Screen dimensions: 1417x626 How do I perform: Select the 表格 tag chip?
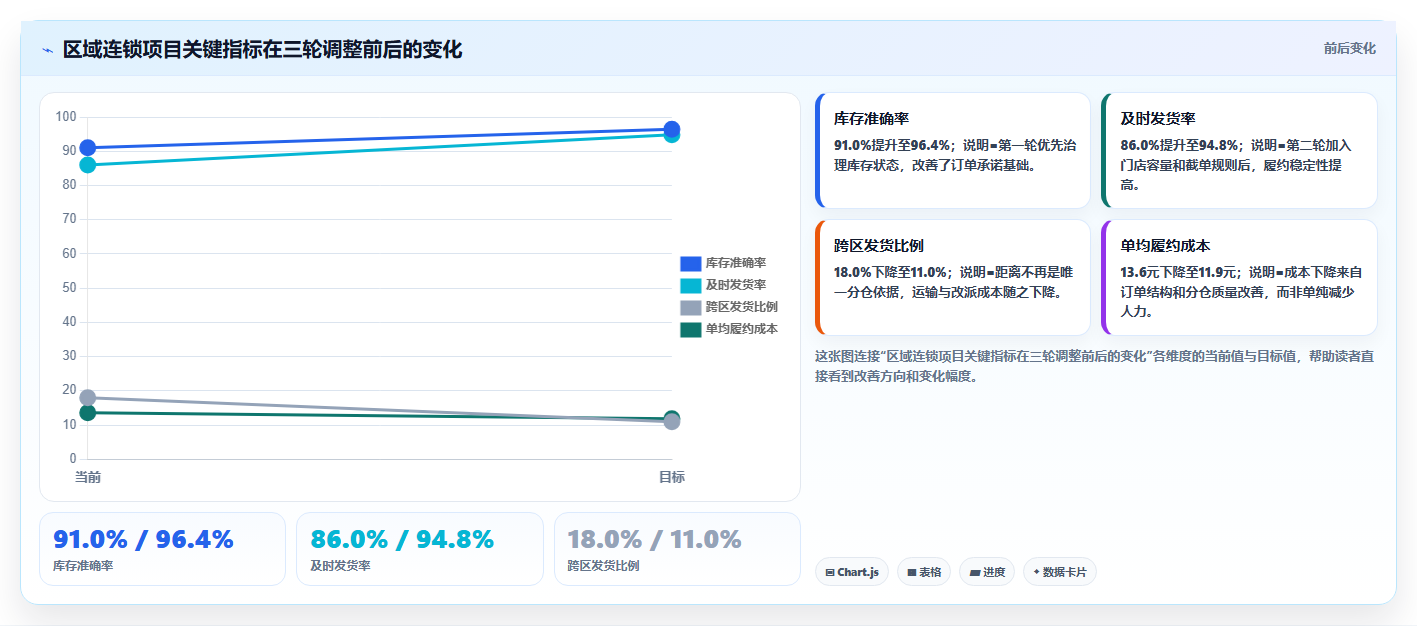click(x=924, y=572)
